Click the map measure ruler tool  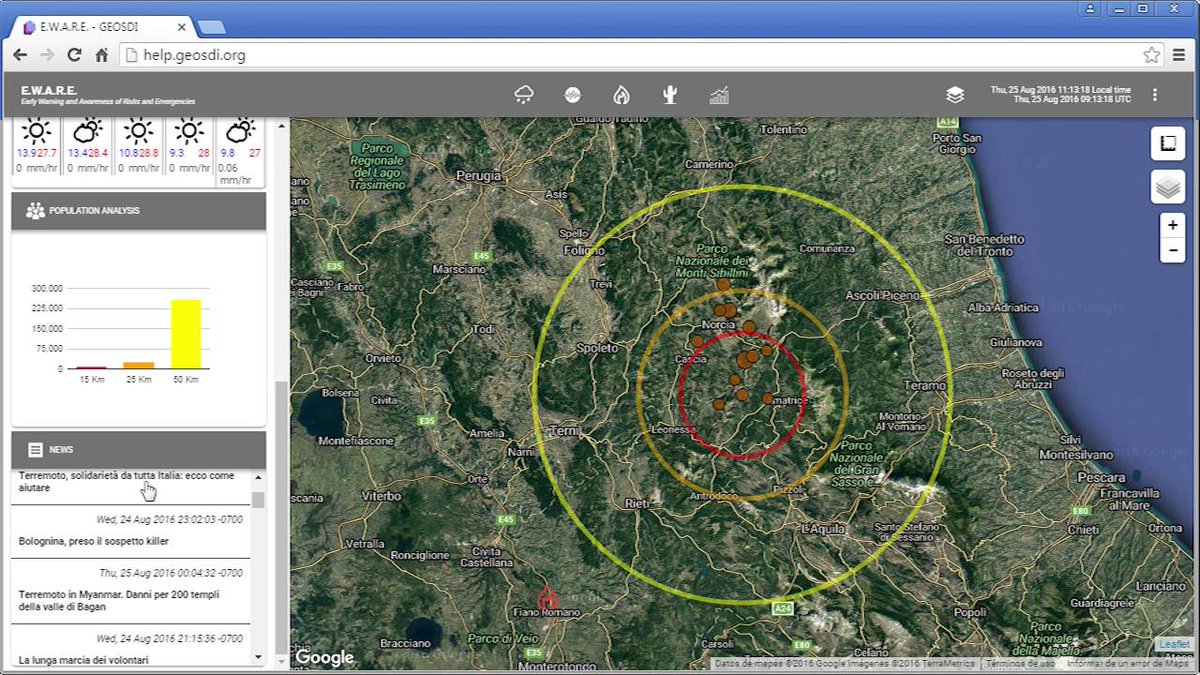click(x=1167, y=145)
